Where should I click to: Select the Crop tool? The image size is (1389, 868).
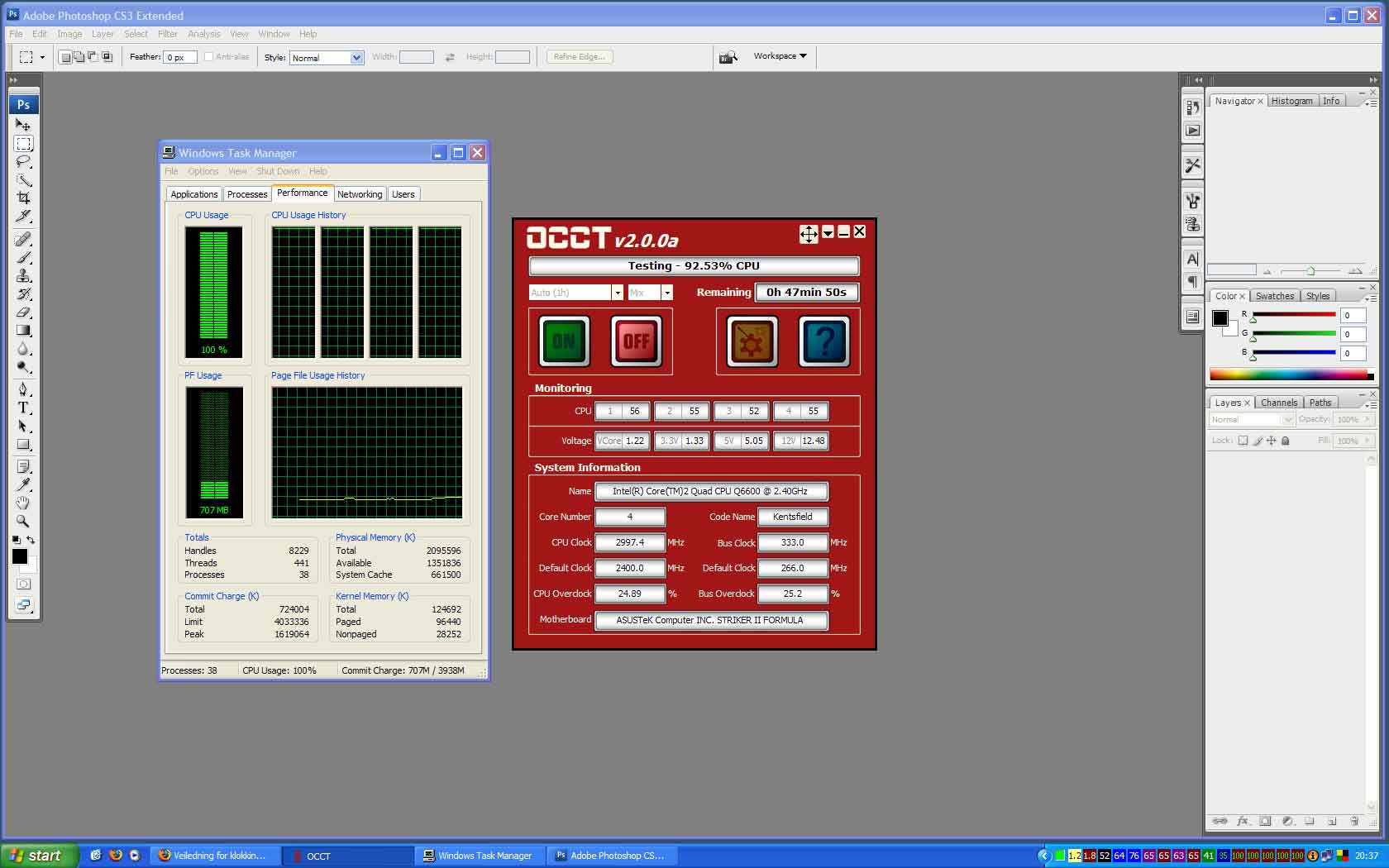pos(23,198)
